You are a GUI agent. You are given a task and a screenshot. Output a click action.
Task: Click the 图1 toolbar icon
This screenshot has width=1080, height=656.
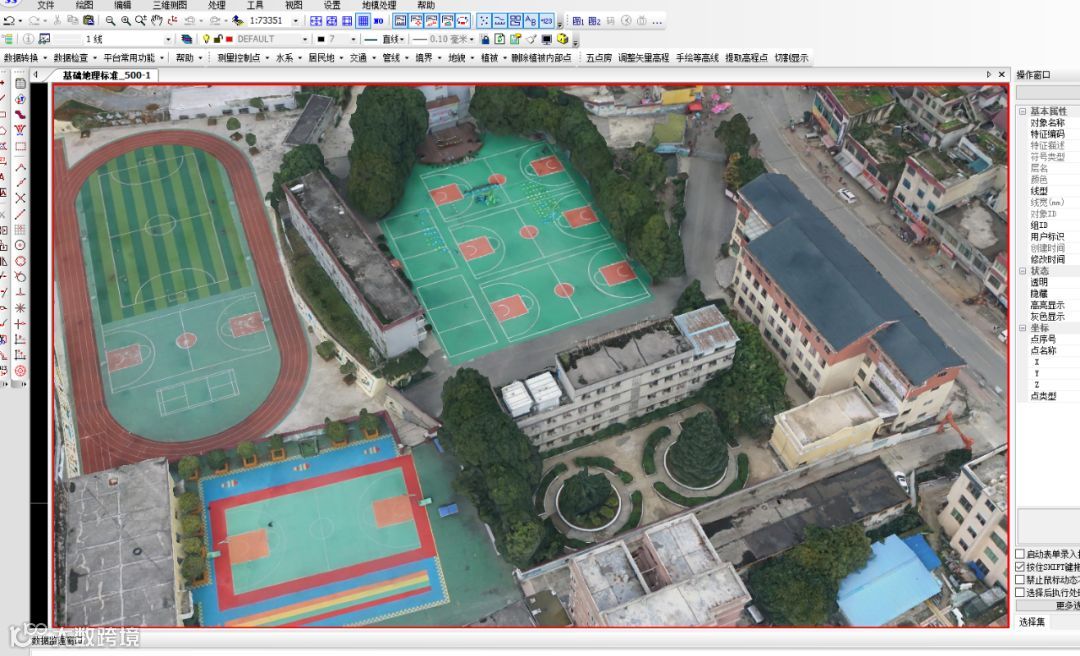pyautogui.click(x=578, y=21)
